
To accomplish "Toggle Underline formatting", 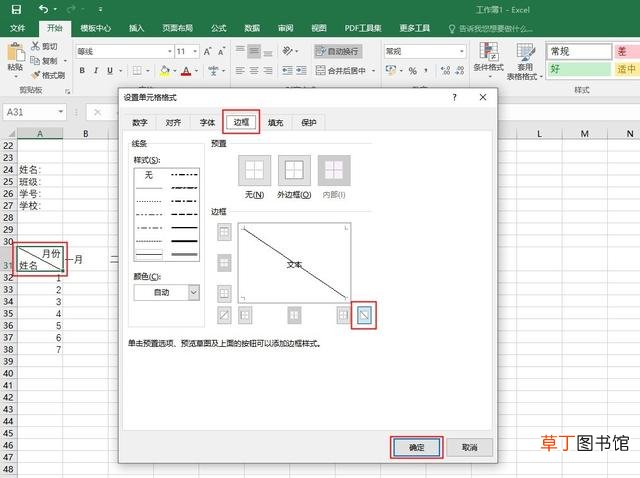I will pyautogui.click(x=110, y=70).
